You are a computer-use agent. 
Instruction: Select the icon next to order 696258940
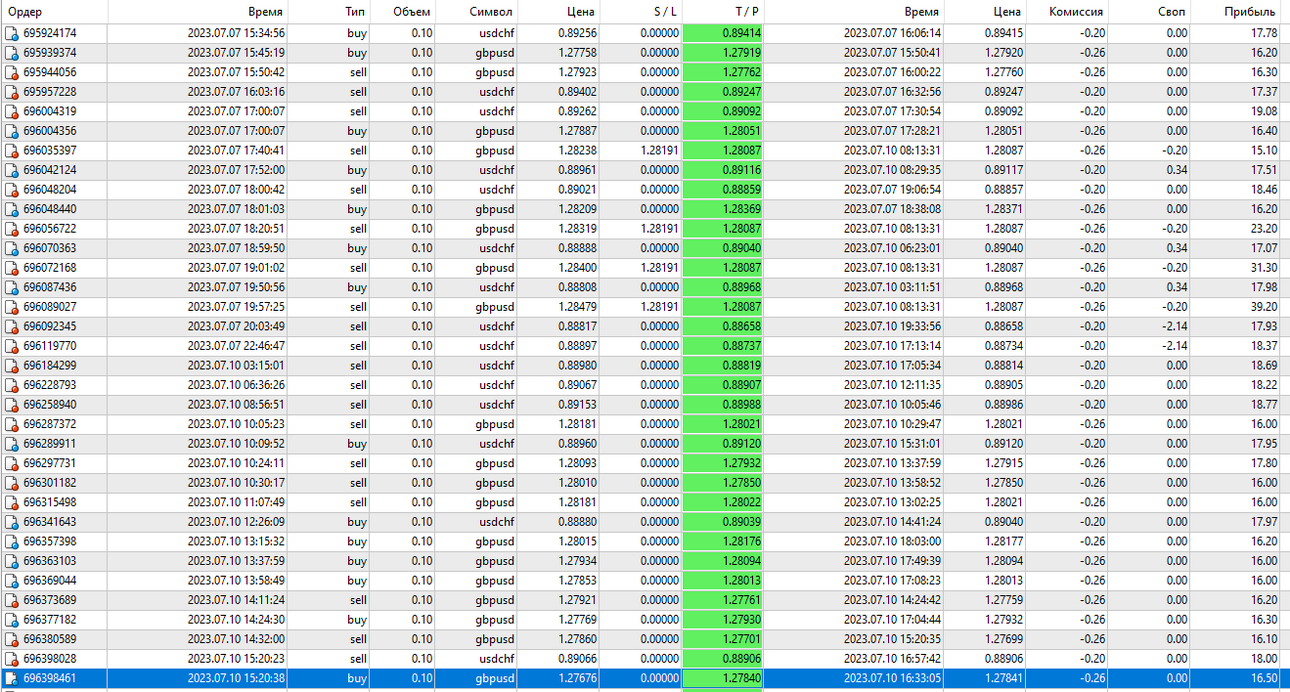click(12, 404)
